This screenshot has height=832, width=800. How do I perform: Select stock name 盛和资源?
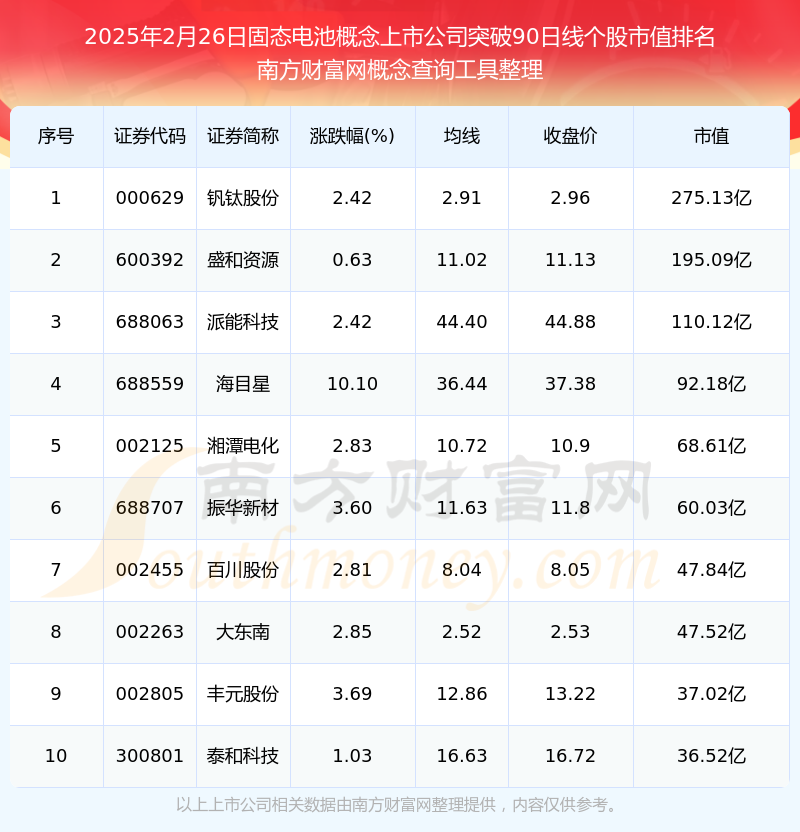[243, 260]
